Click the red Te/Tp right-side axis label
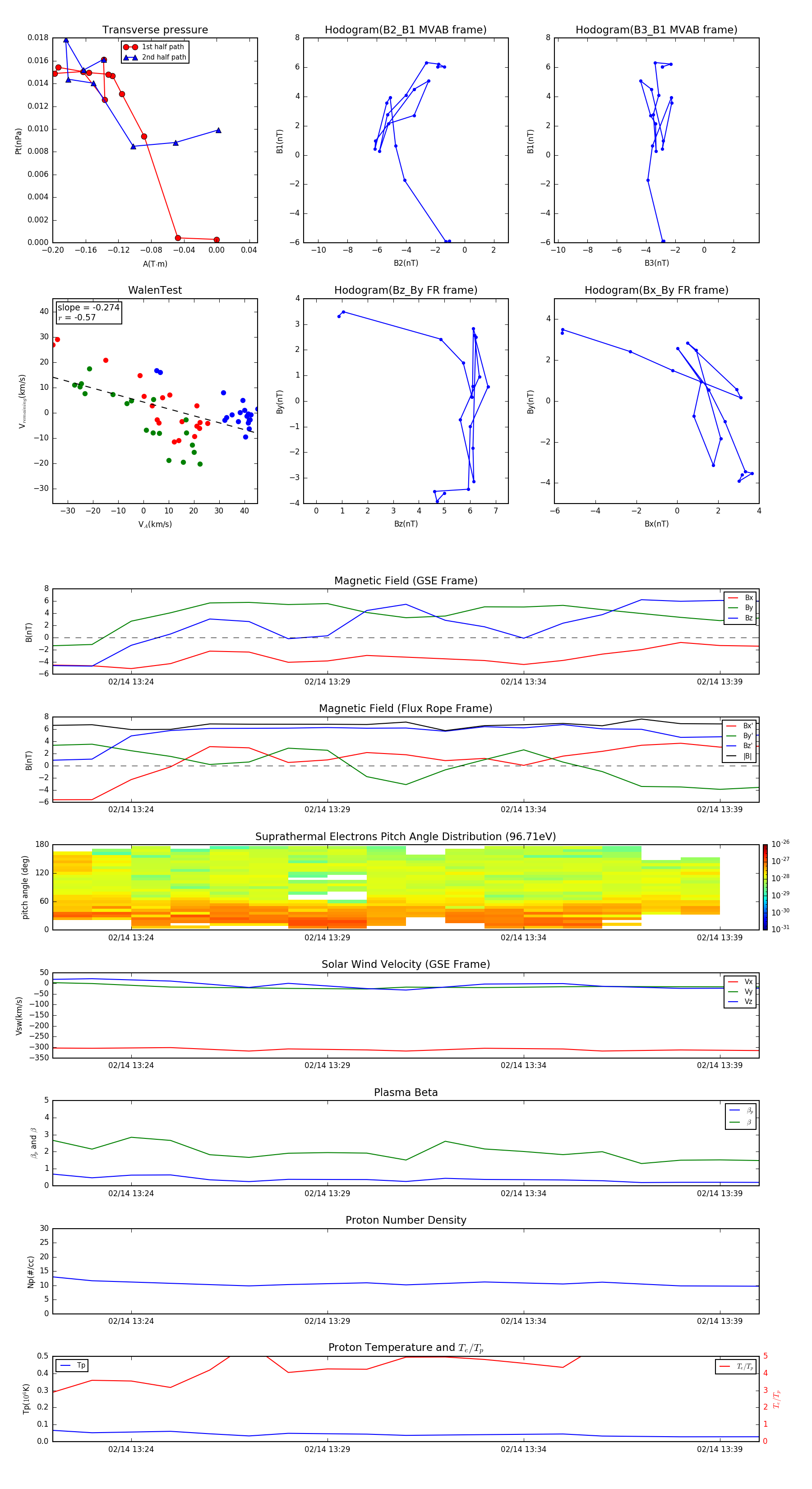This screenshot has width=812, height=1489. pyautogui.click(x=777, y=1399)
